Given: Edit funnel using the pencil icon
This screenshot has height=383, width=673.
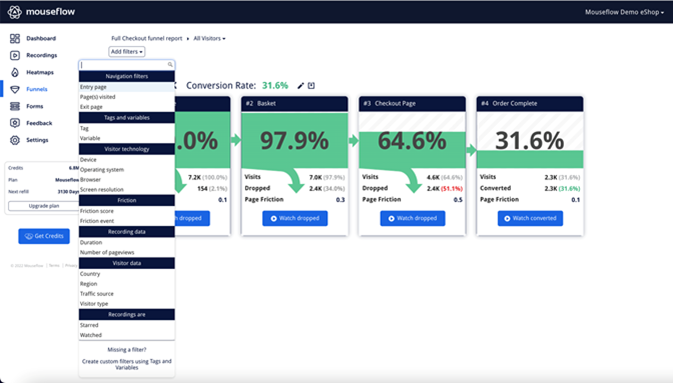Looking at the screenshot, I should coord(300,86).
